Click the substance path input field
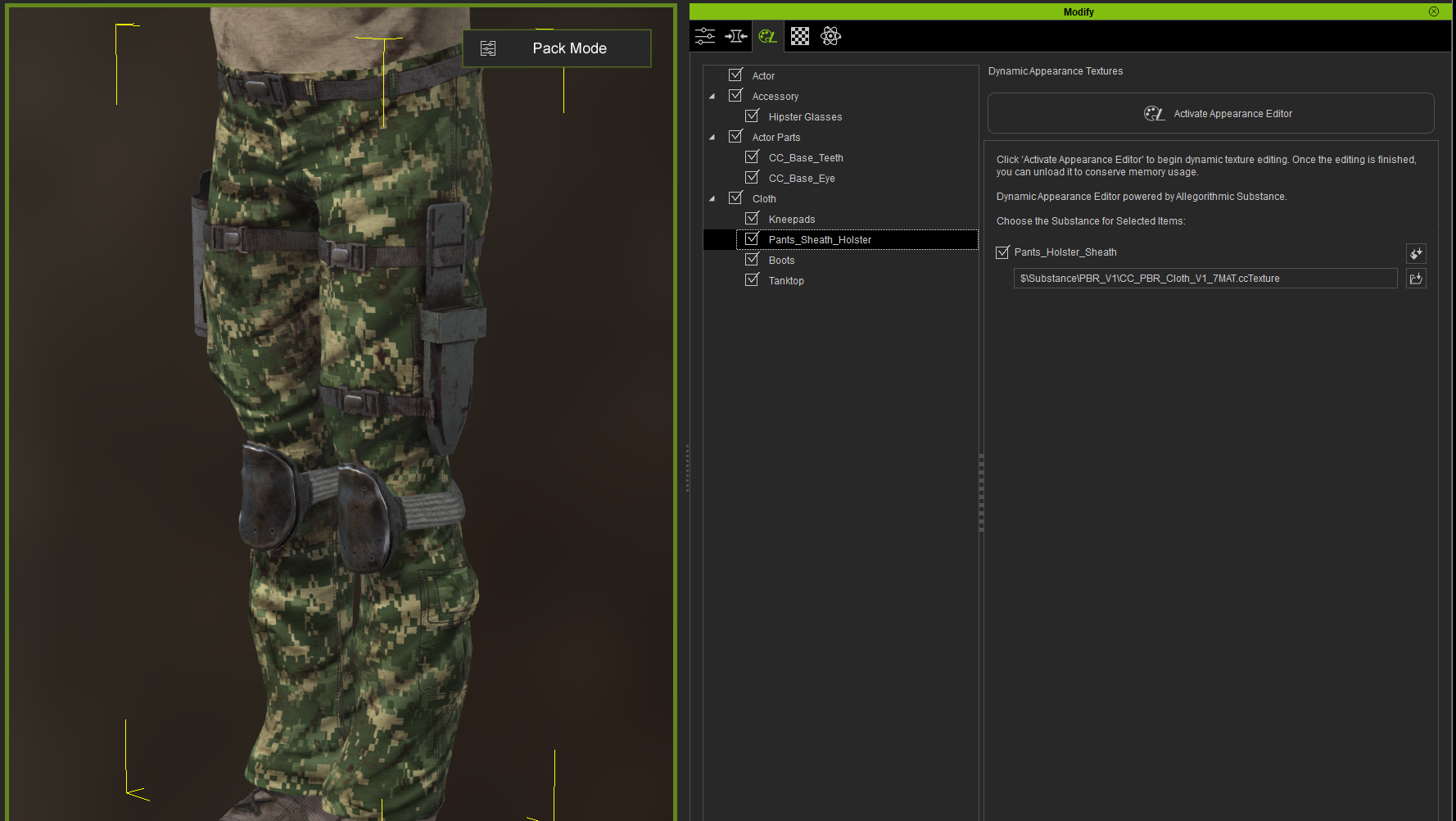Viewport: 1456px width, 821px height. click(1205, 279)
